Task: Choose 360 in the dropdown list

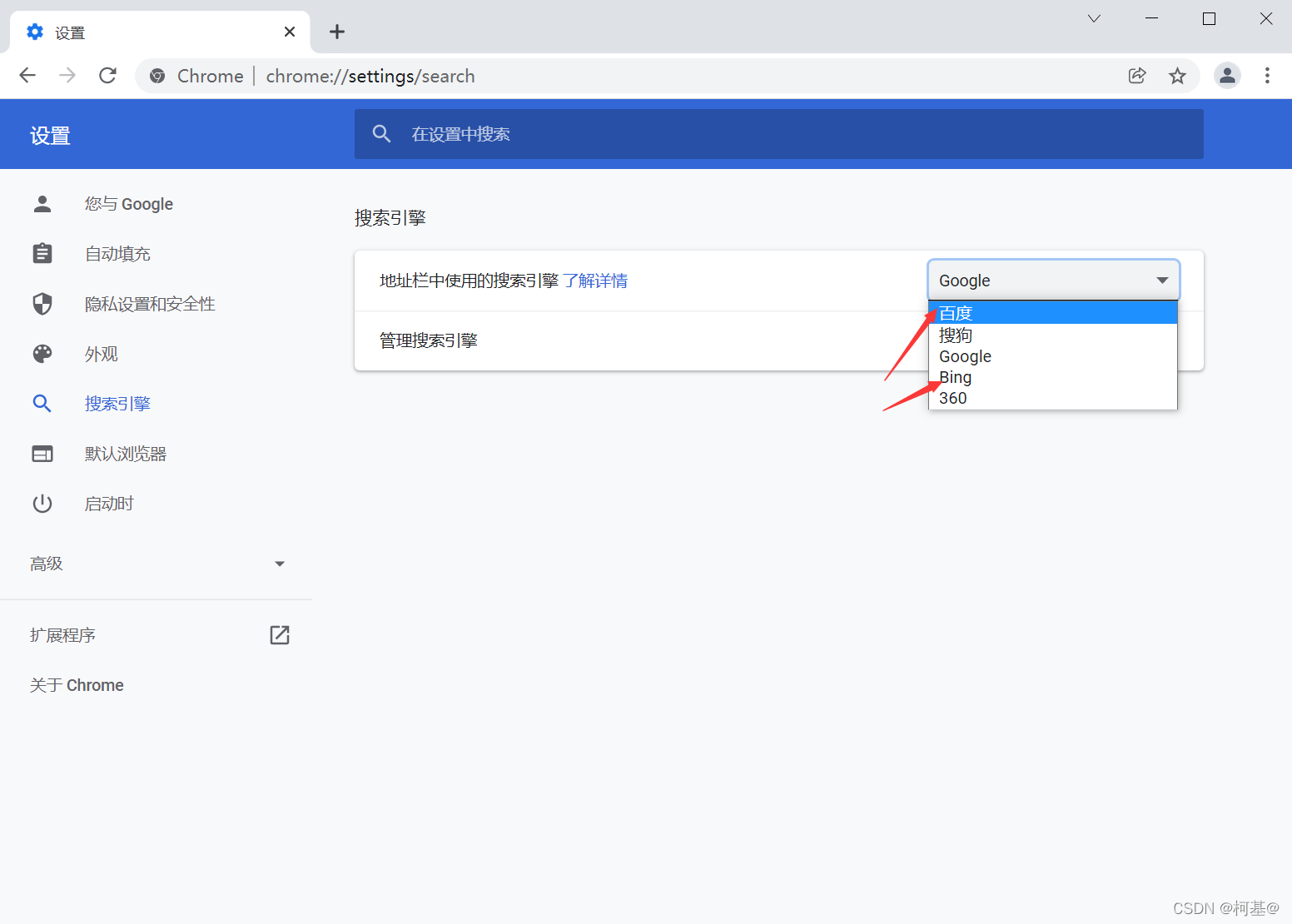Action: tap(1053, 398)
